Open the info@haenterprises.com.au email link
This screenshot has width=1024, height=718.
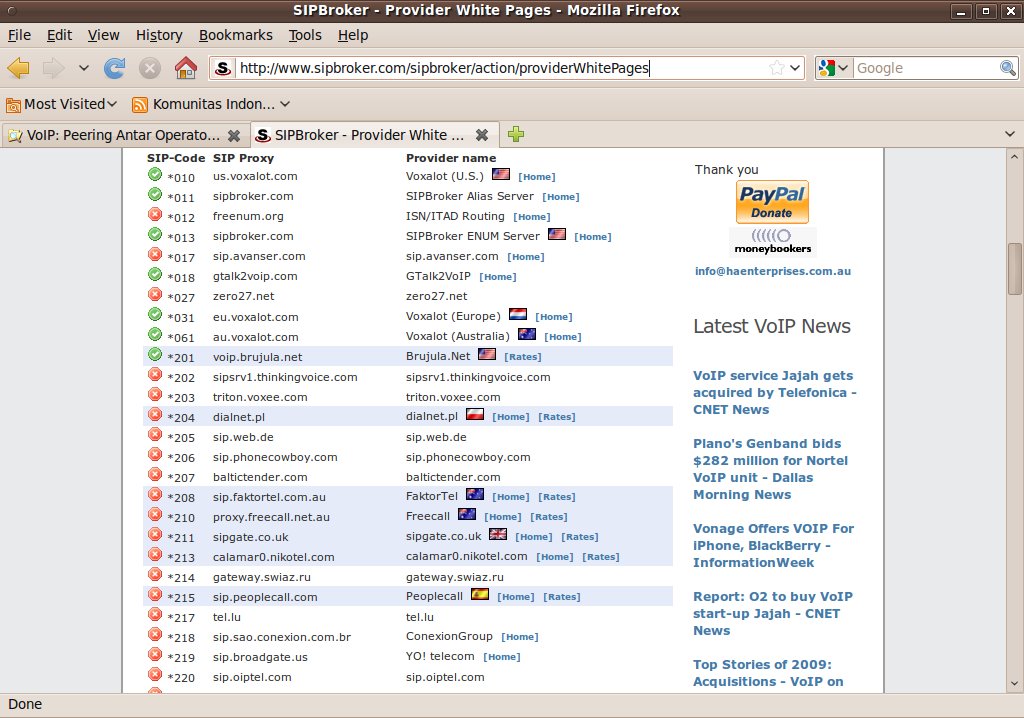point(773,271)
